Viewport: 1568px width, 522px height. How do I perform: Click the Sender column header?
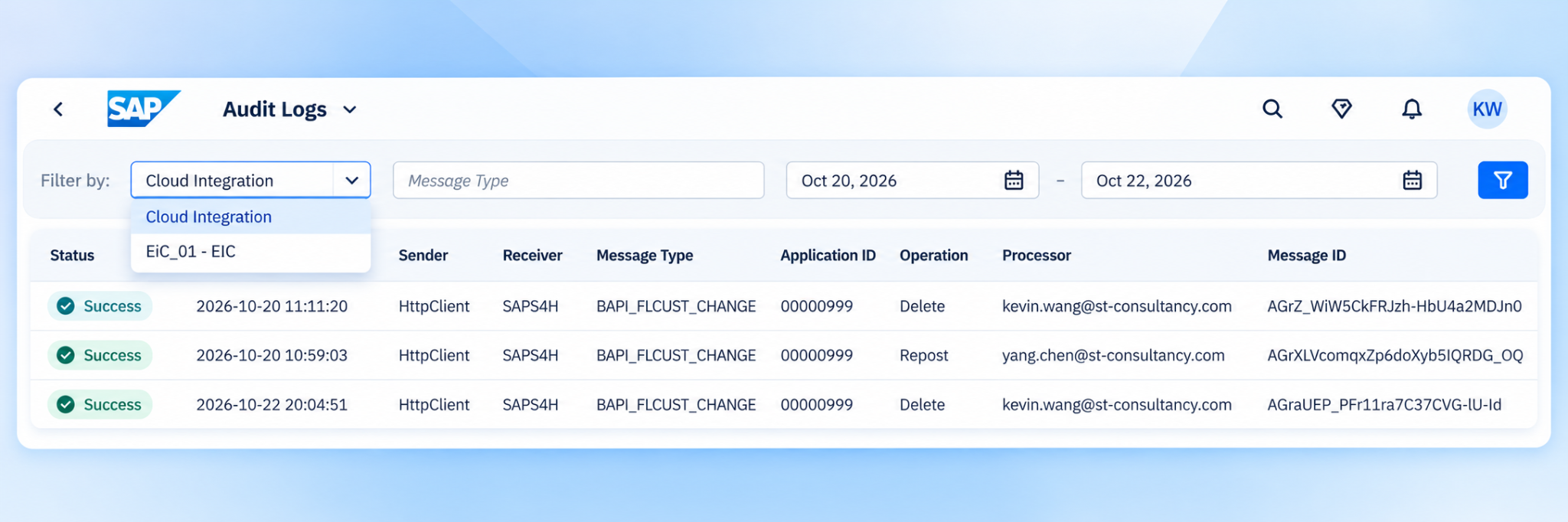tap(423, 256)
